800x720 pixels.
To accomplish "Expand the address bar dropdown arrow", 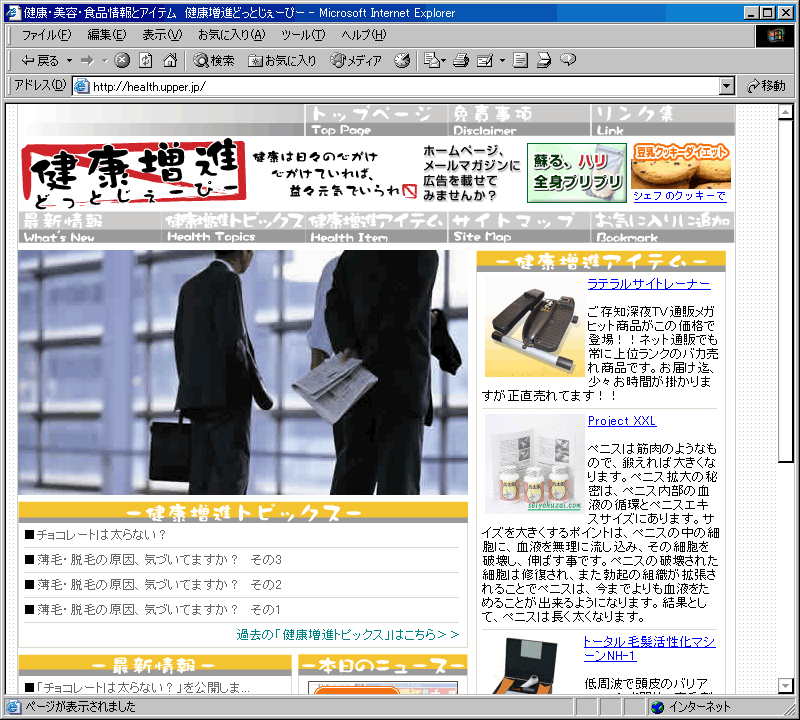I will (727, 86).
